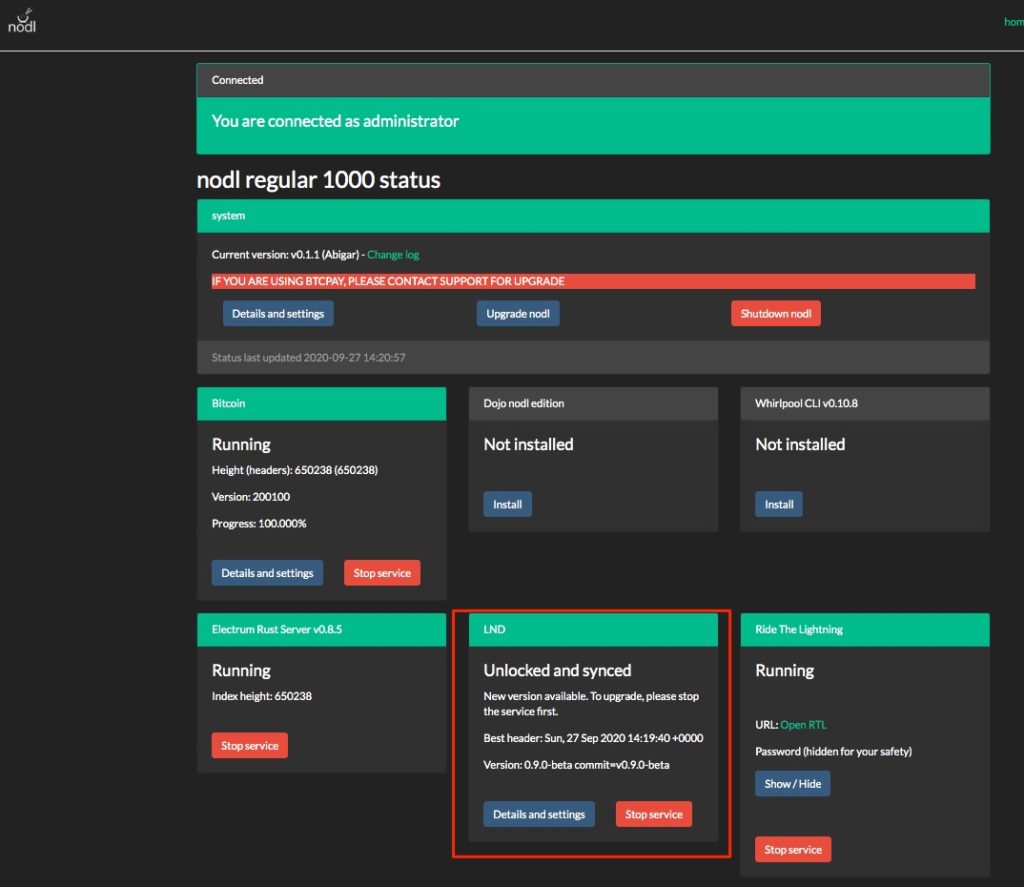Open LND Details and settings
This screenshot has height=887, width=1024.
point(539,814)
